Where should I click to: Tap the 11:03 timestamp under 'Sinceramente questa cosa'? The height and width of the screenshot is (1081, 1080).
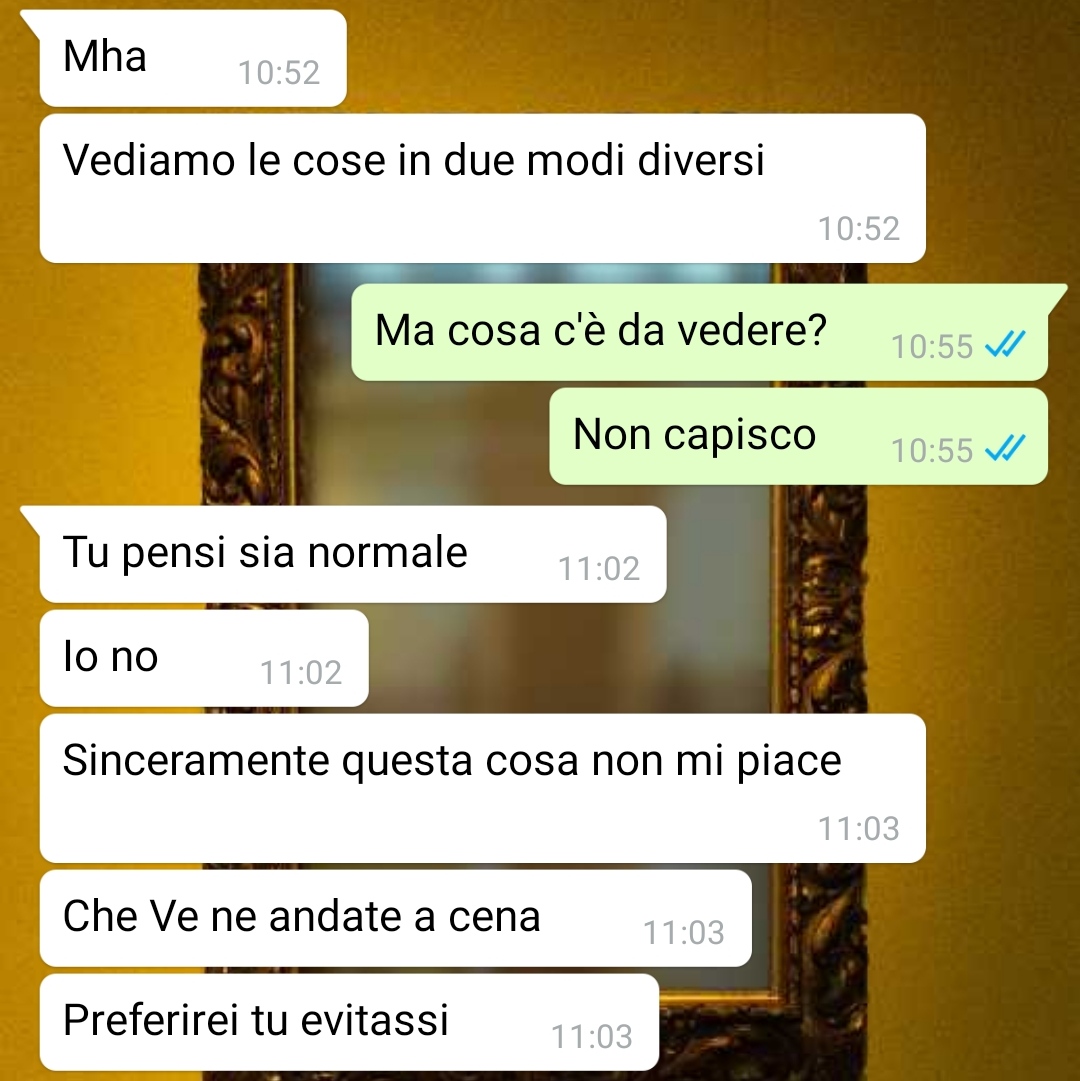click(859, 829)
